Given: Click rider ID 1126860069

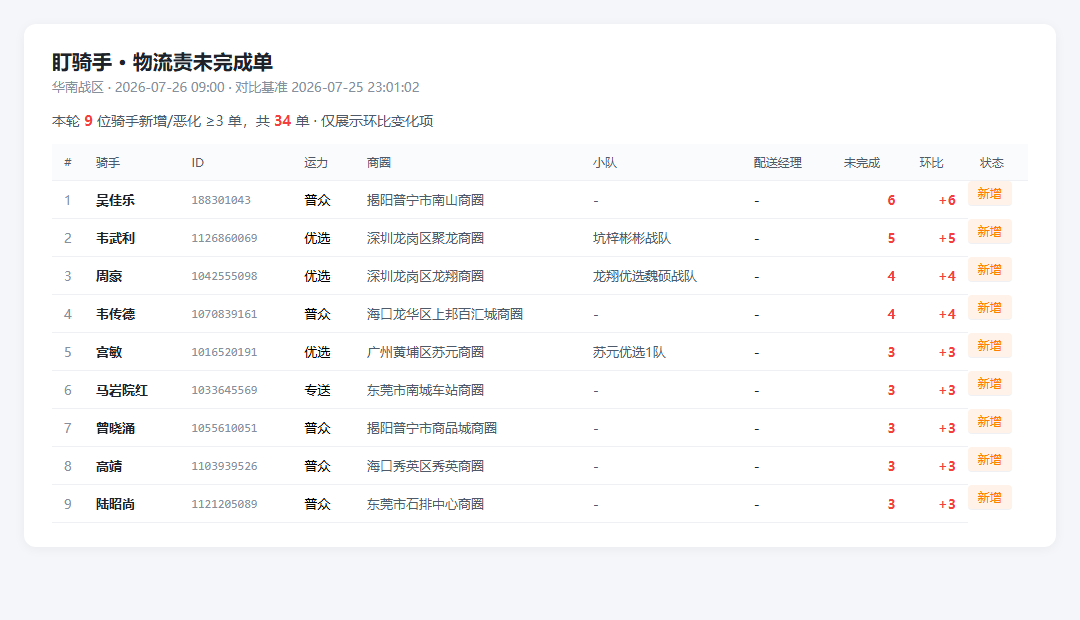Looking at the screenshot, I should [225, 238].
